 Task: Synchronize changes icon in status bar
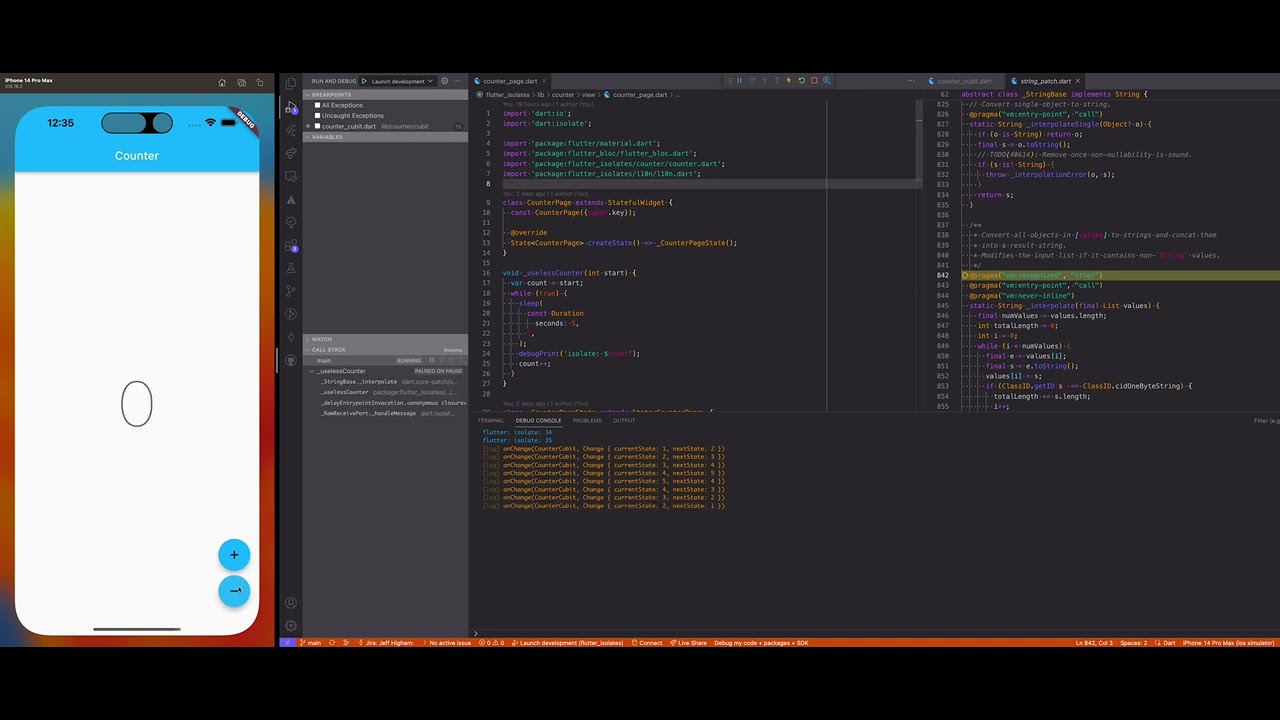[332, 643]
